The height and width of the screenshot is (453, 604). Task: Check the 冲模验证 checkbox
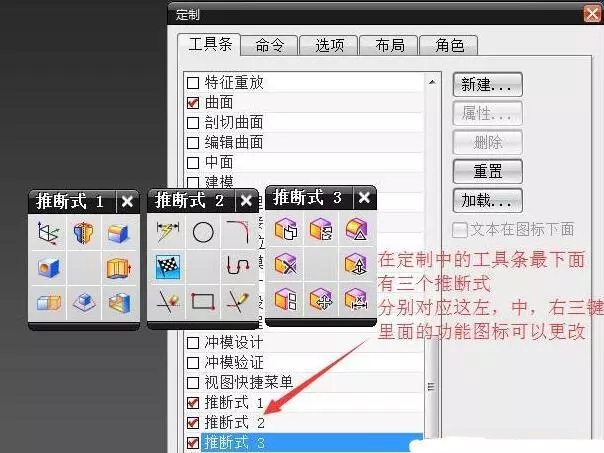coord(193,362)
